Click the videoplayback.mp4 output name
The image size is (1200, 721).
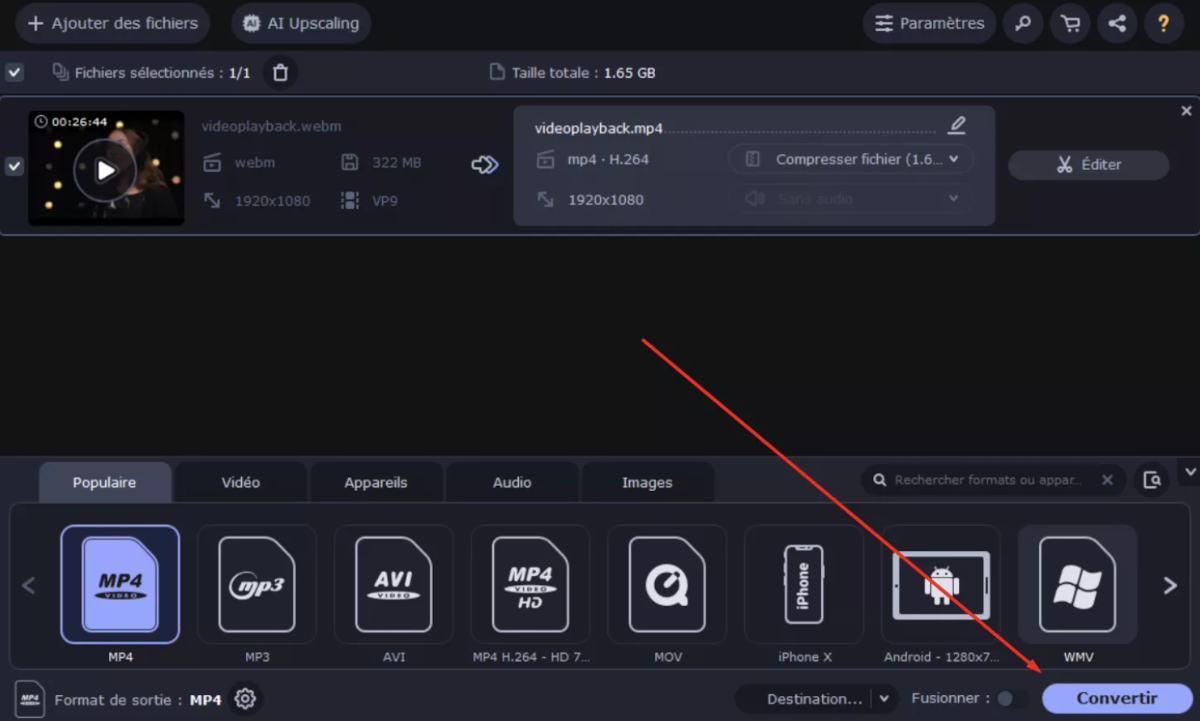click(x=599, y=129)
